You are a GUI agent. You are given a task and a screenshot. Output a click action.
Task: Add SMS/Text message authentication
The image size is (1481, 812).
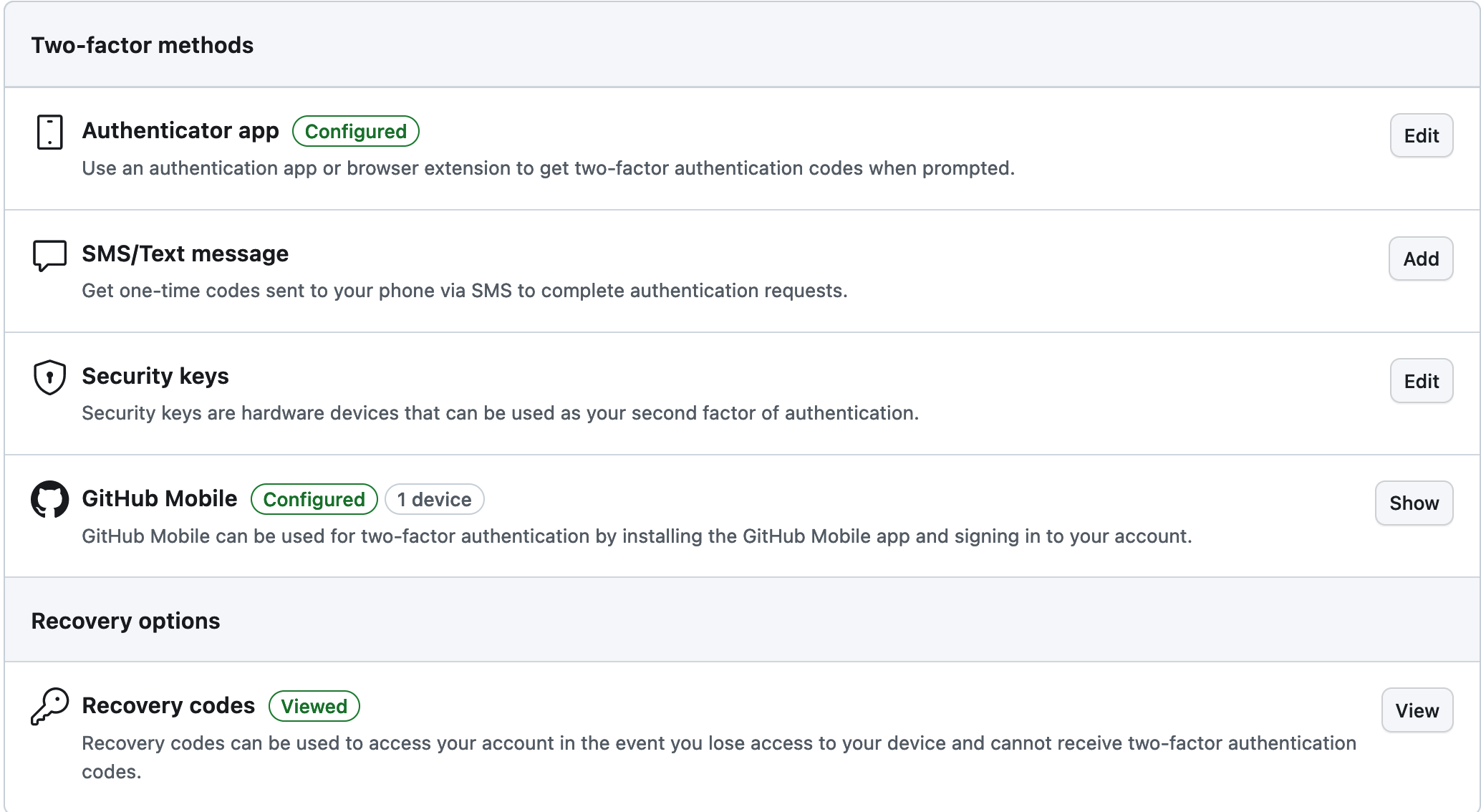coord(1421,258)
